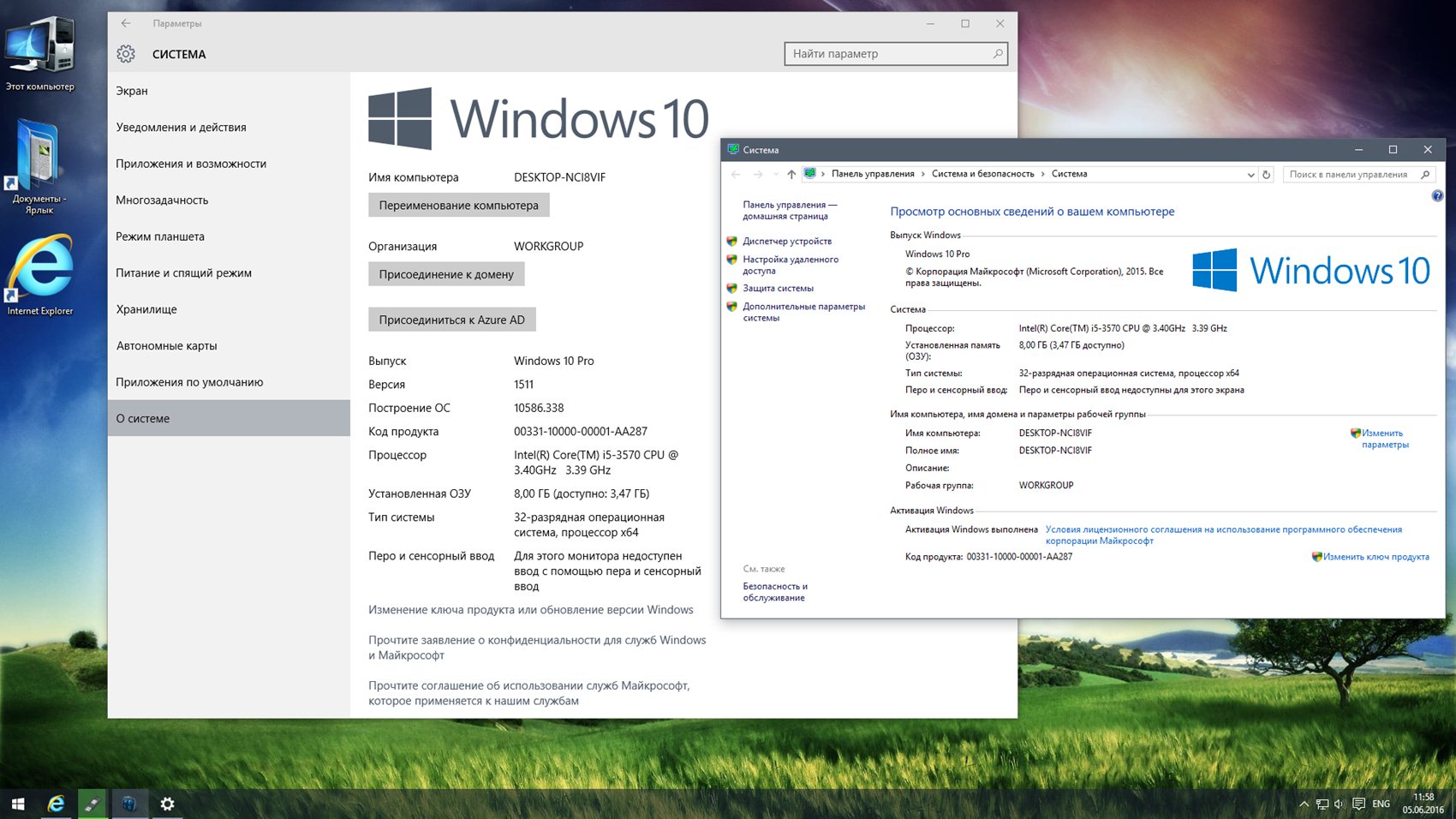
Task: Select Автономные карты in sidebar
Action: pos(229,346)
